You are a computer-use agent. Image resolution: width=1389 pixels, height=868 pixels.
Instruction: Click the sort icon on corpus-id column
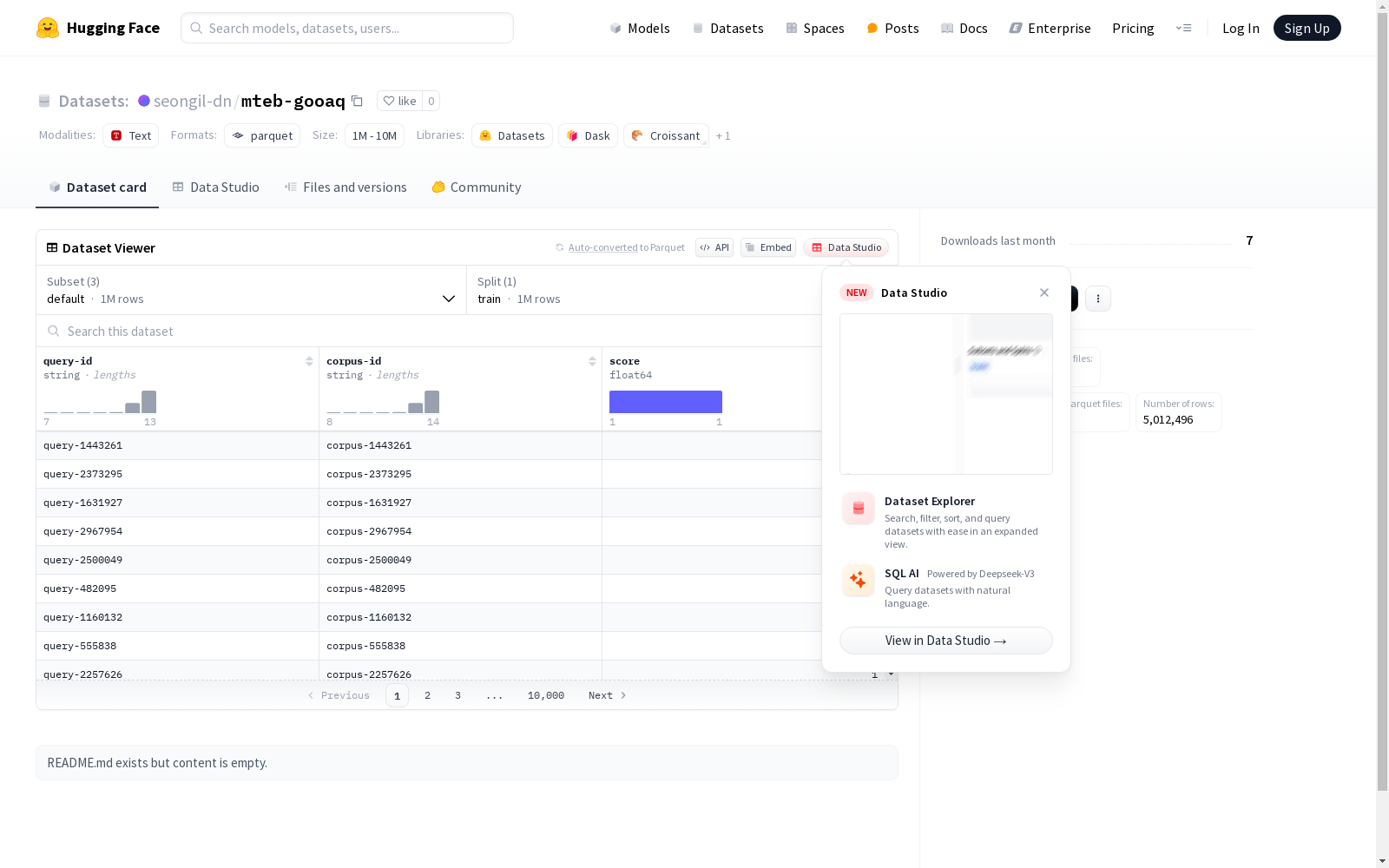[x=592, y=361]
